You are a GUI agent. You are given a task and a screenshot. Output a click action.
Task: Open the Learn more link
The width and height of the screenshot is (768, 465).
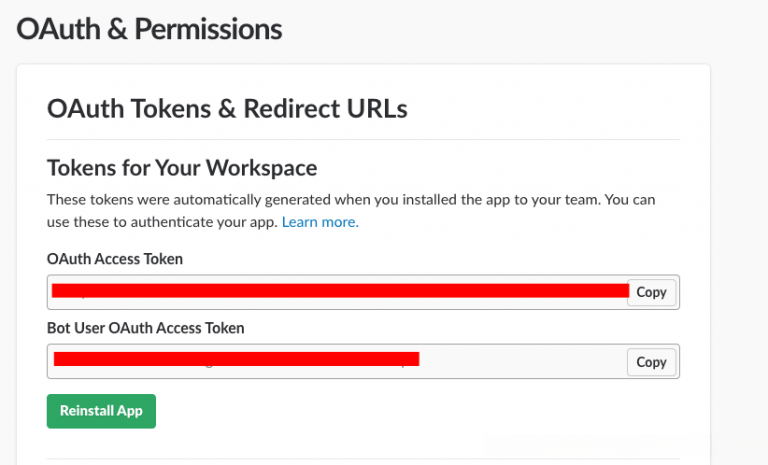[x=320, y=222]
